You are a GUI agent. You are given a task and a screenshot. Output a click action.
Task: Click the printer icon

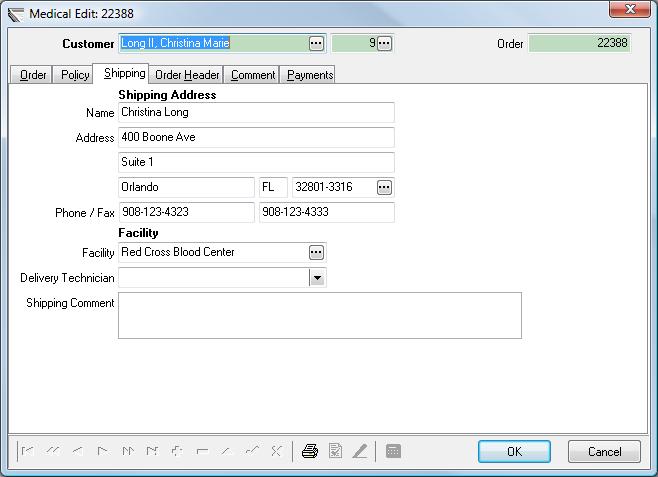click(x=310, y=451)
